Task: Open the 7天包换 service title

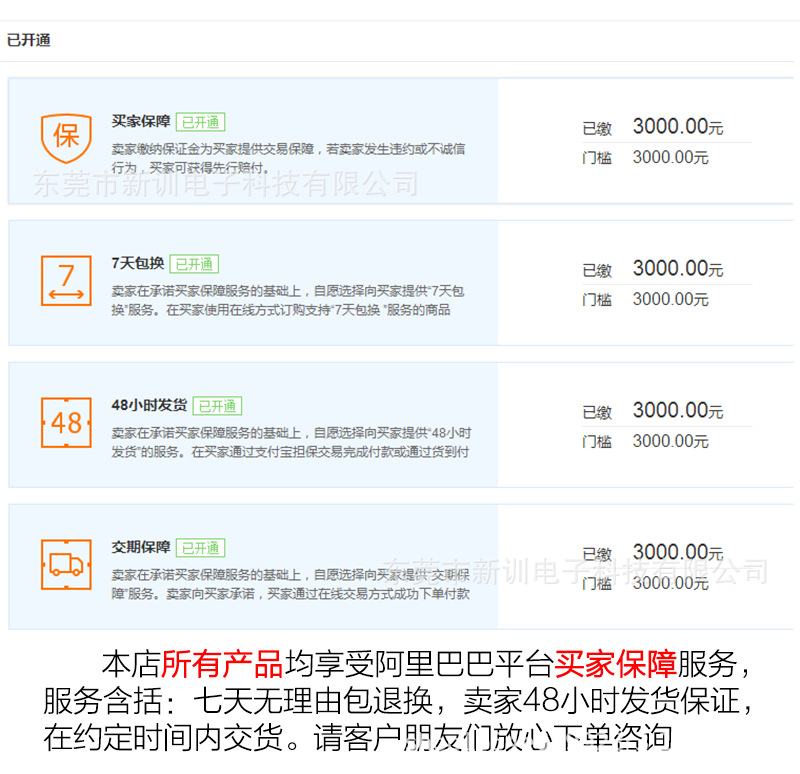Action: point(138,263)
